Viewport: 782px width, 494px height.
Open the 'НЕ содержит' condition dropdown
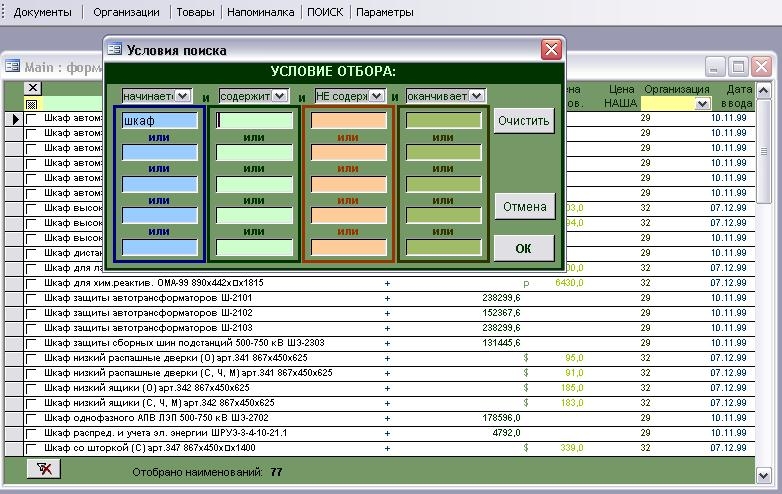click(376, 96)
